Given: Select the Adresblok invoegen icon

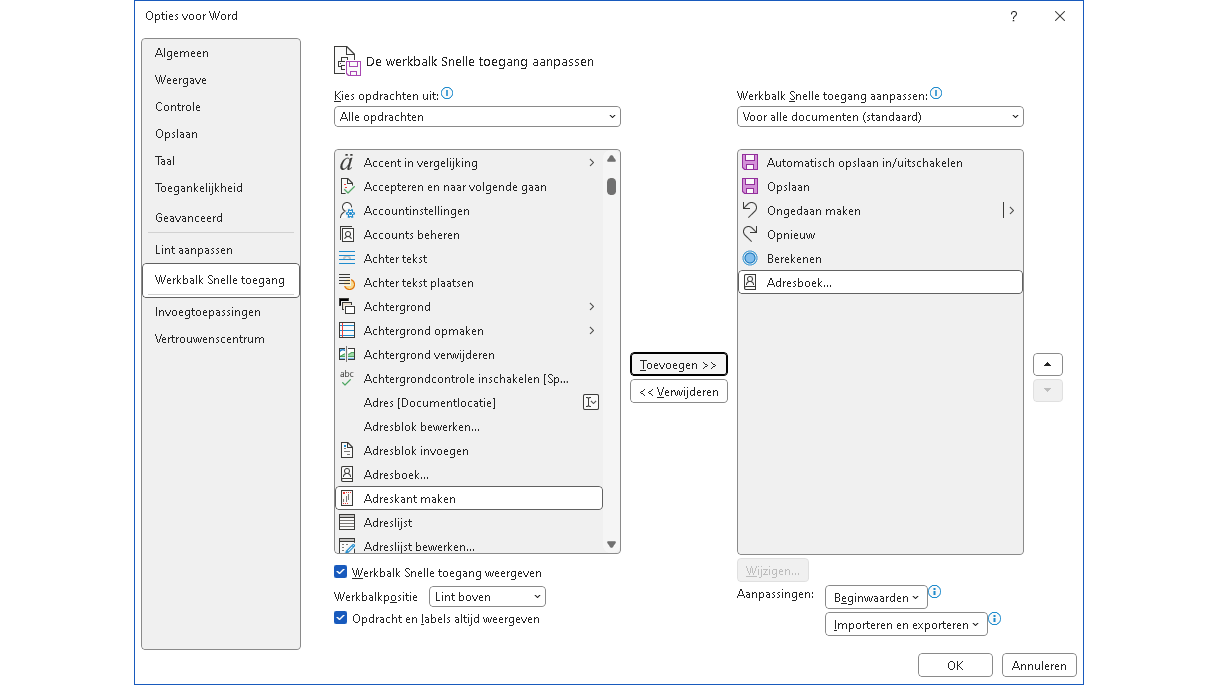Looking at the screenshot, I should pyautogui.click(x=347, y=451).
